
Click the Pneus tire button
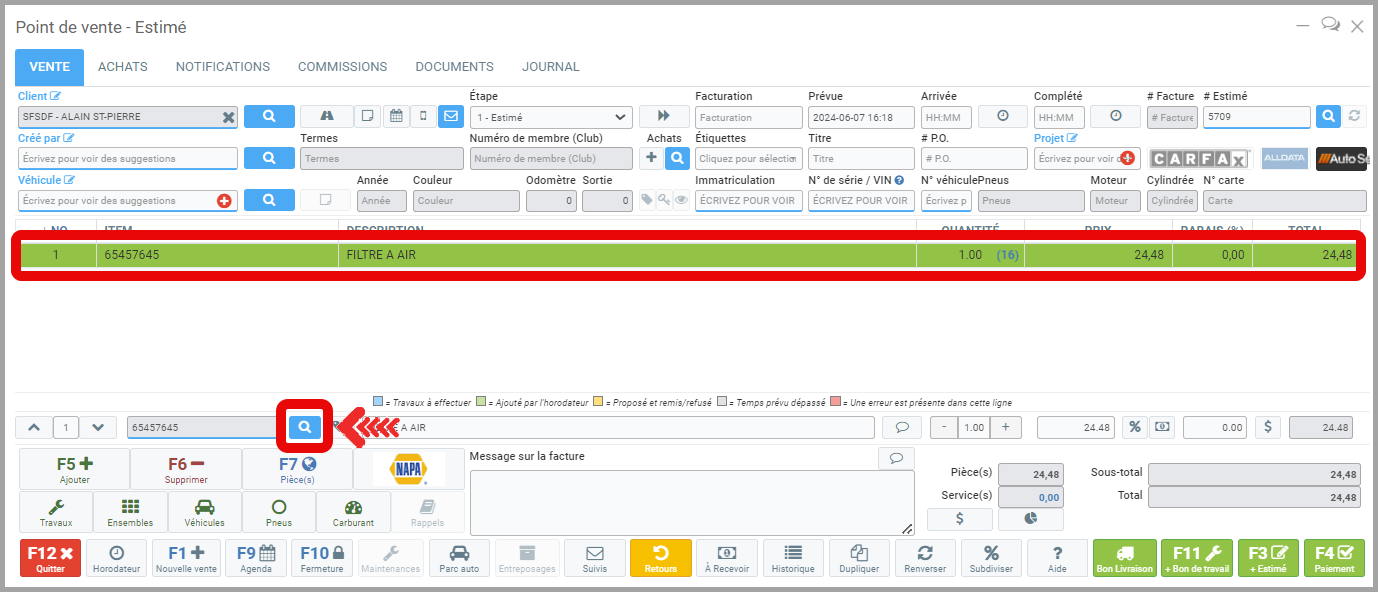coord(279,512)
